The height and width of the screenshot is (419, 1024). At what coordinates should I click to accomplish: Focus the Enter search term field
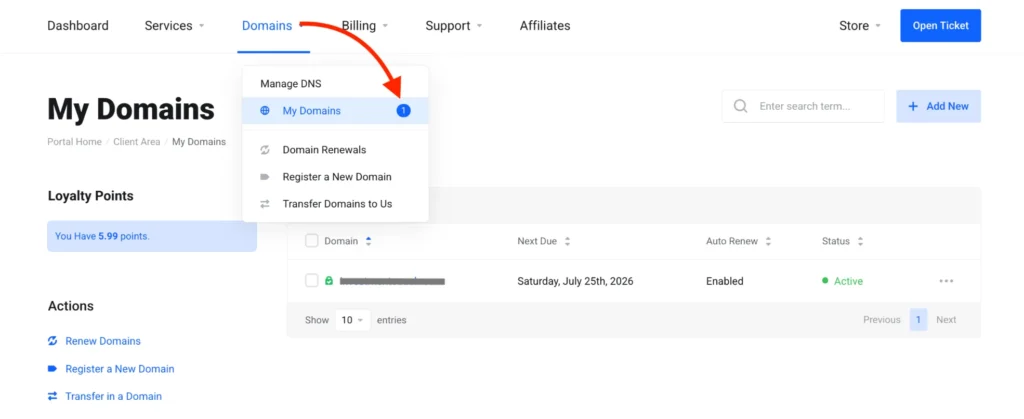pyautogui.click(x=805, y=106)
